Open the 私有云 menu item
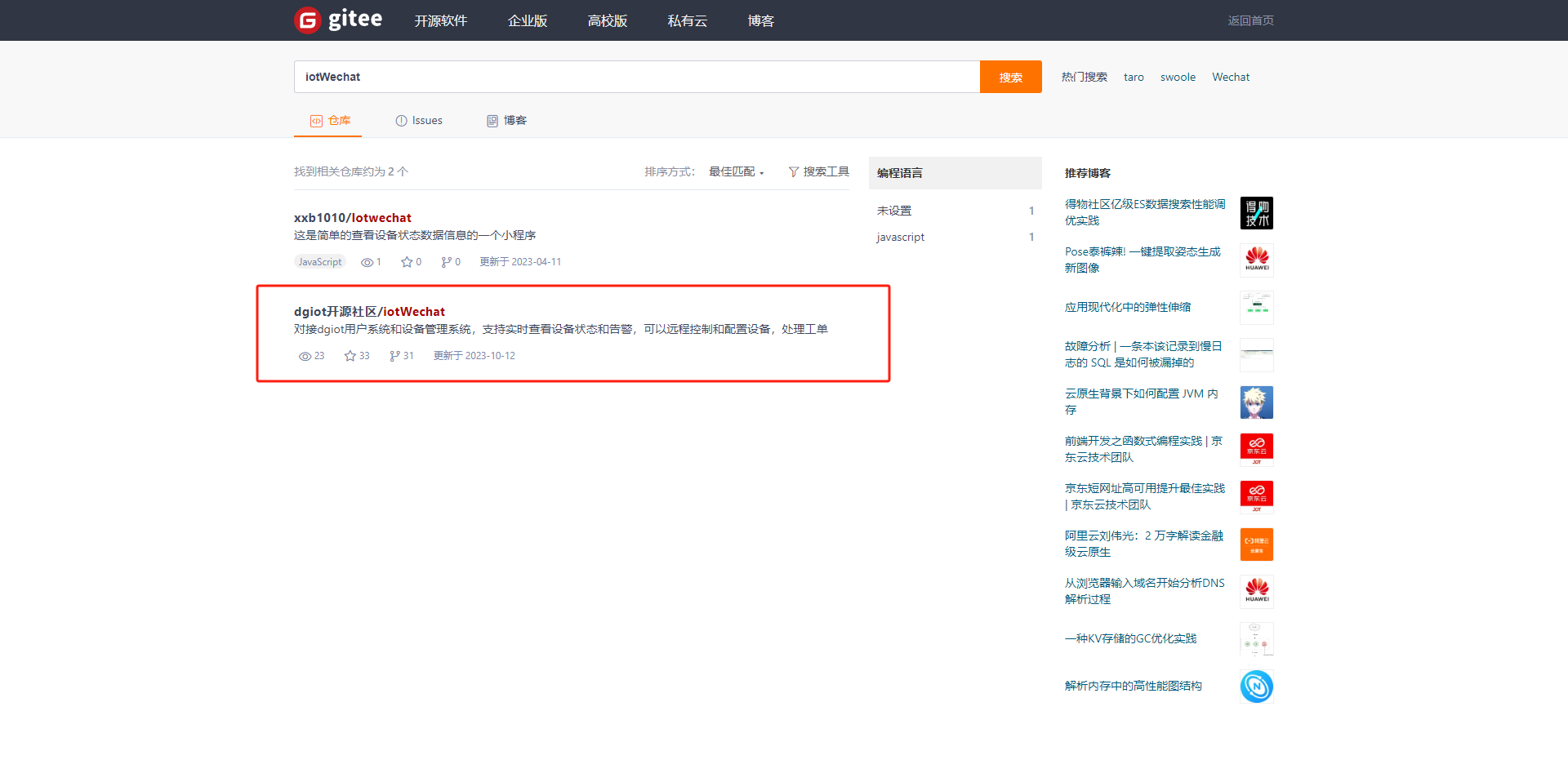 click(x=688, y=20)
